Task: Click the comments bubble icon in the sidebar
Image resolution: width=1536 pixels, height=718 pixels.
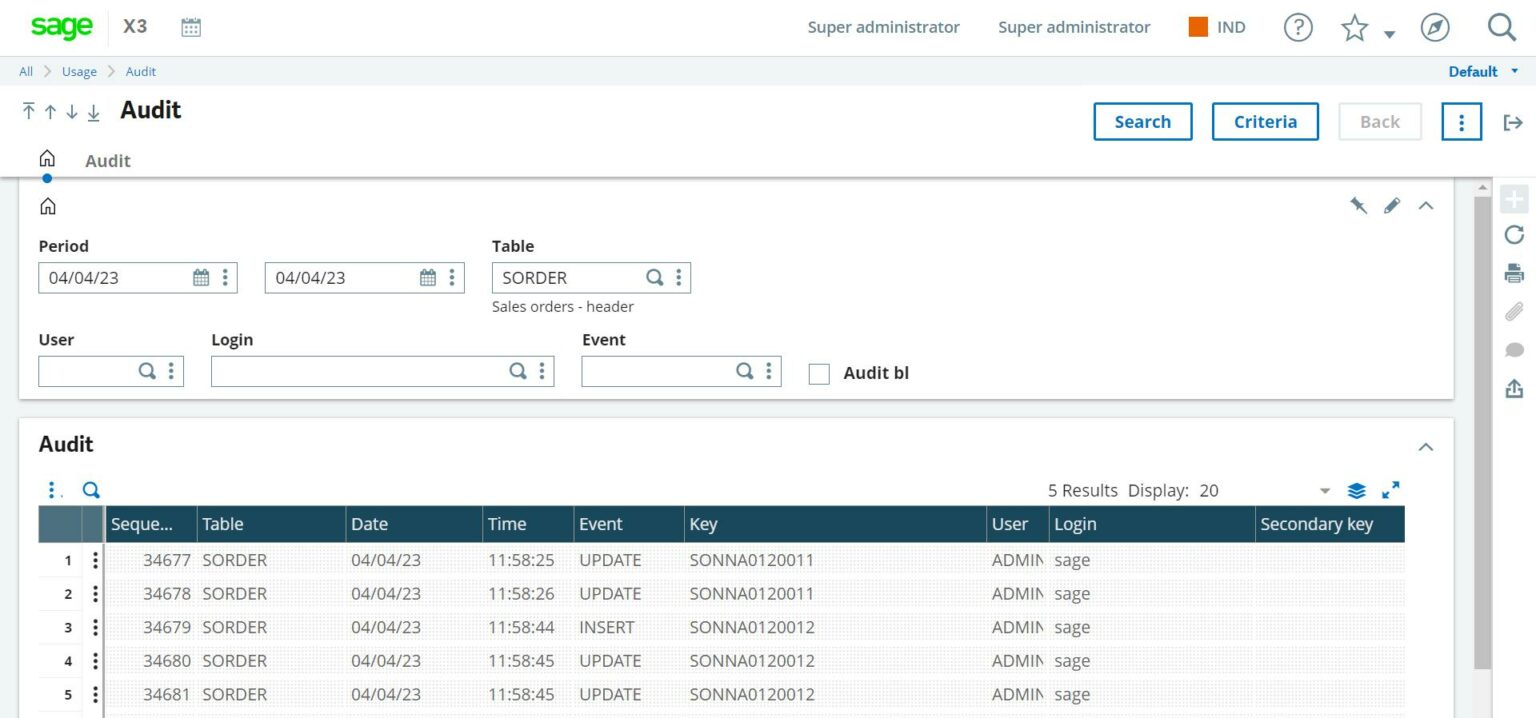Action: (x=1513, y=349)
